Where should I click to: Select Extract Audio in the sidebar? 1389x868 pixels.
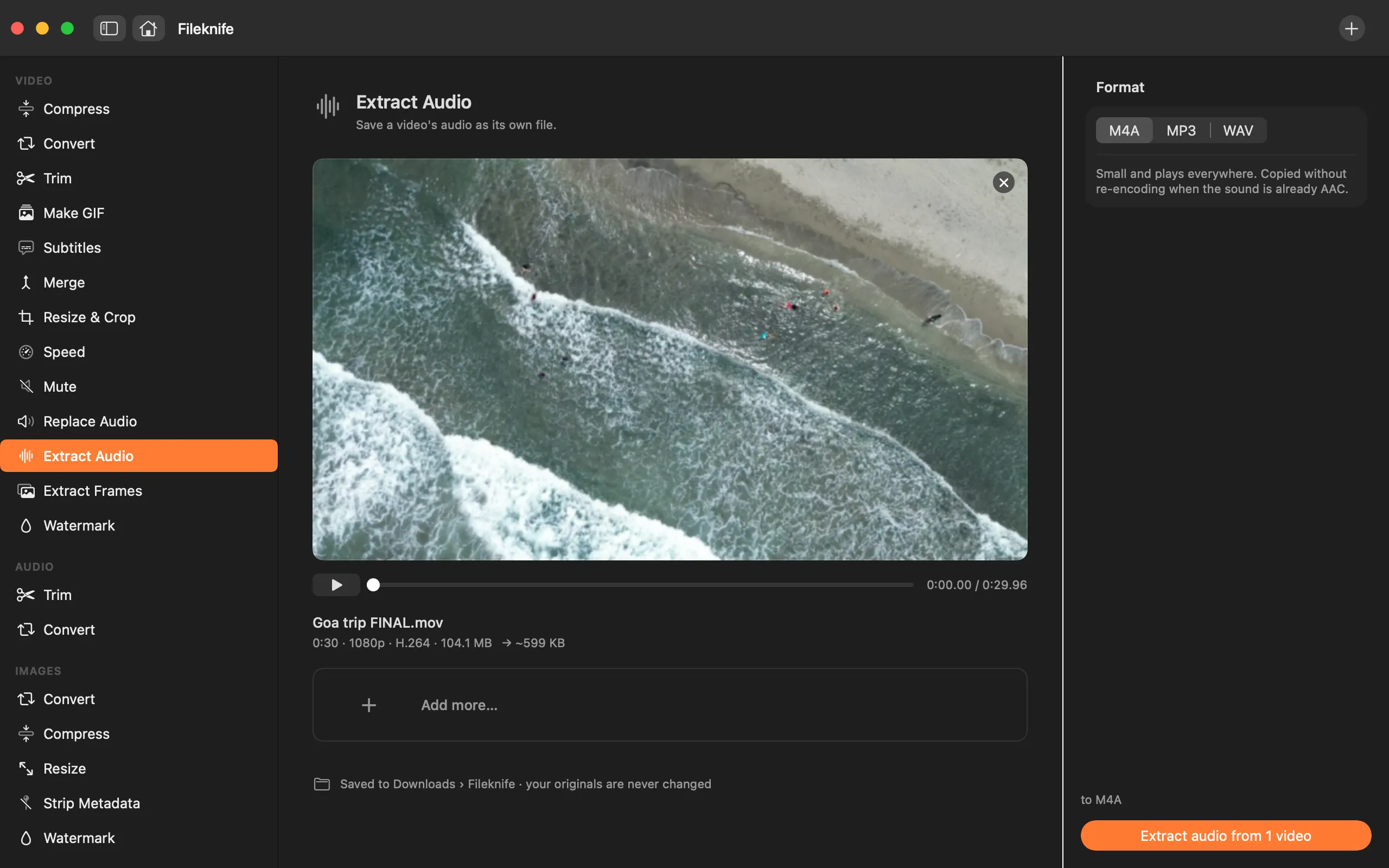[x=139, y=456]
